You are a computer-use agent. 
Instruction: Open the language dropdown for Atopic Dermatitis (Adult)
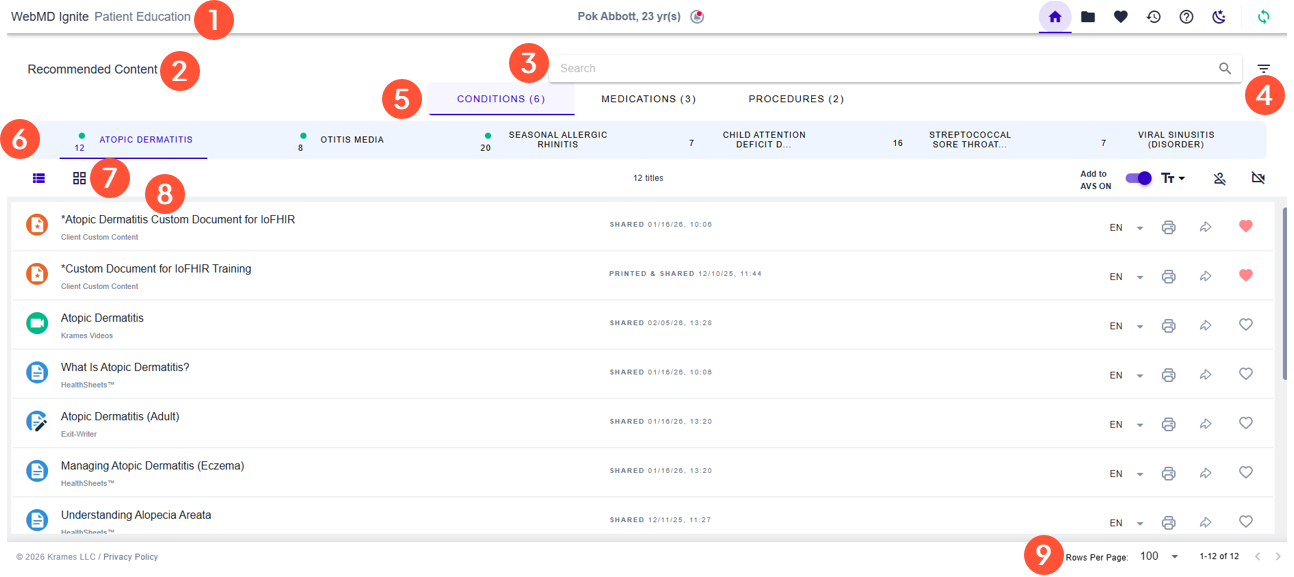[1140, 423]
